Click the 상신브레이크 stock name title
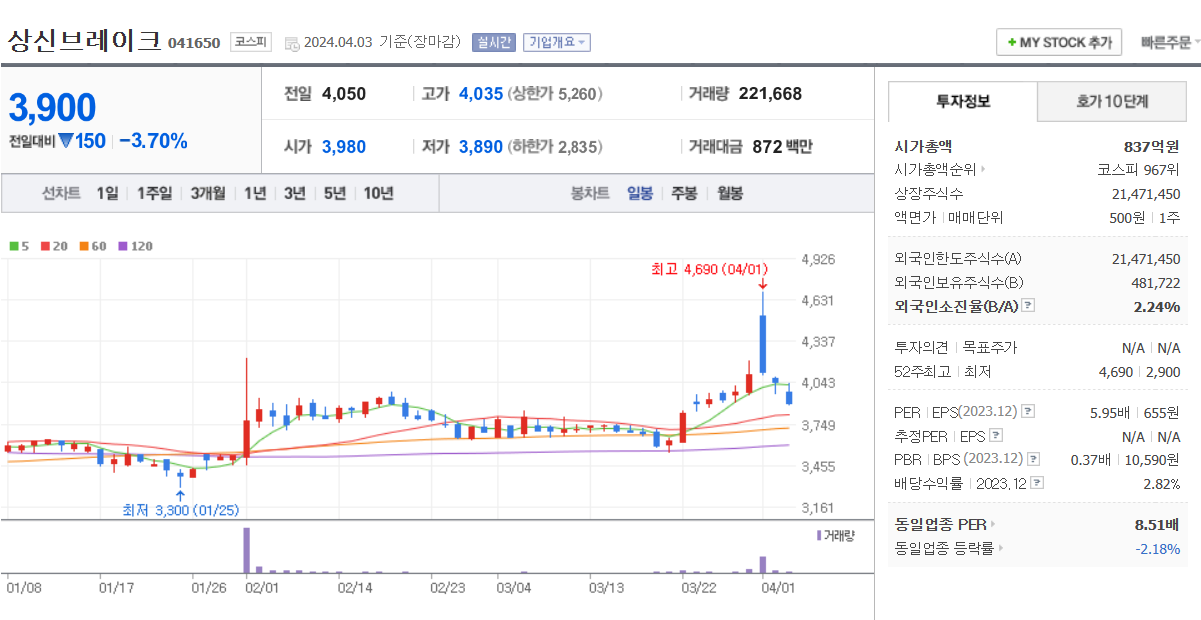1201x620 pixels. (84, 41)
